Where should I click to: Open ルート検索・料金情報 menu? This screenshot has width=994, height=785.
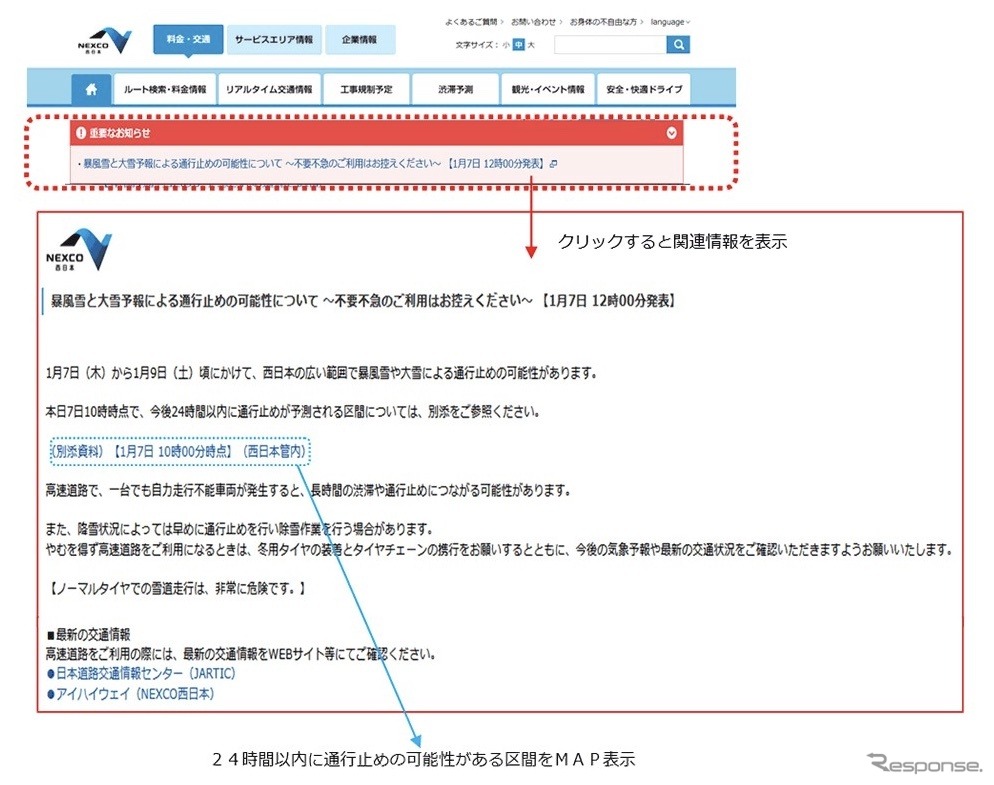(165, 89)
